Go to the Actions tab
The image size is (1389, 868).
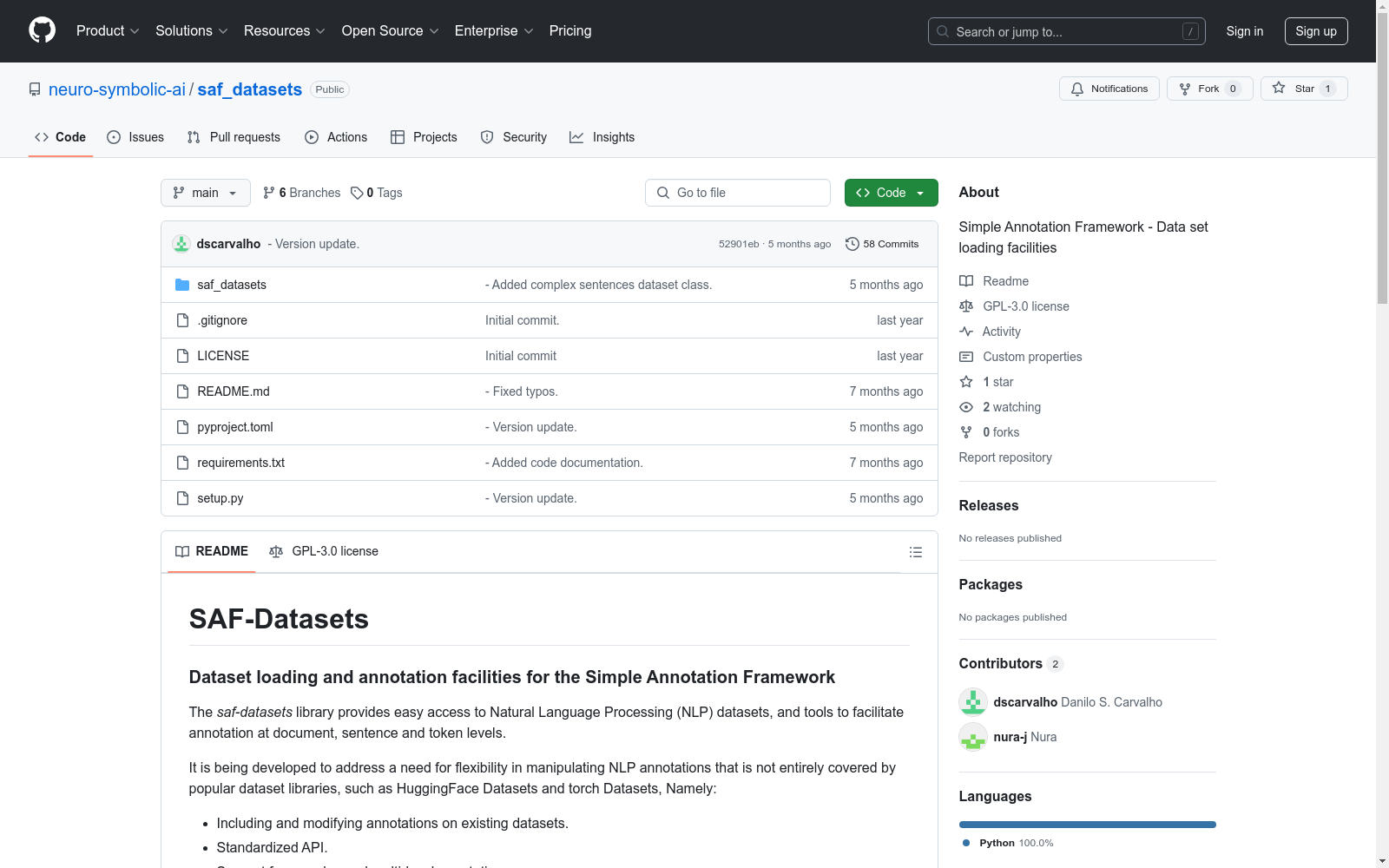coord(336,137)
